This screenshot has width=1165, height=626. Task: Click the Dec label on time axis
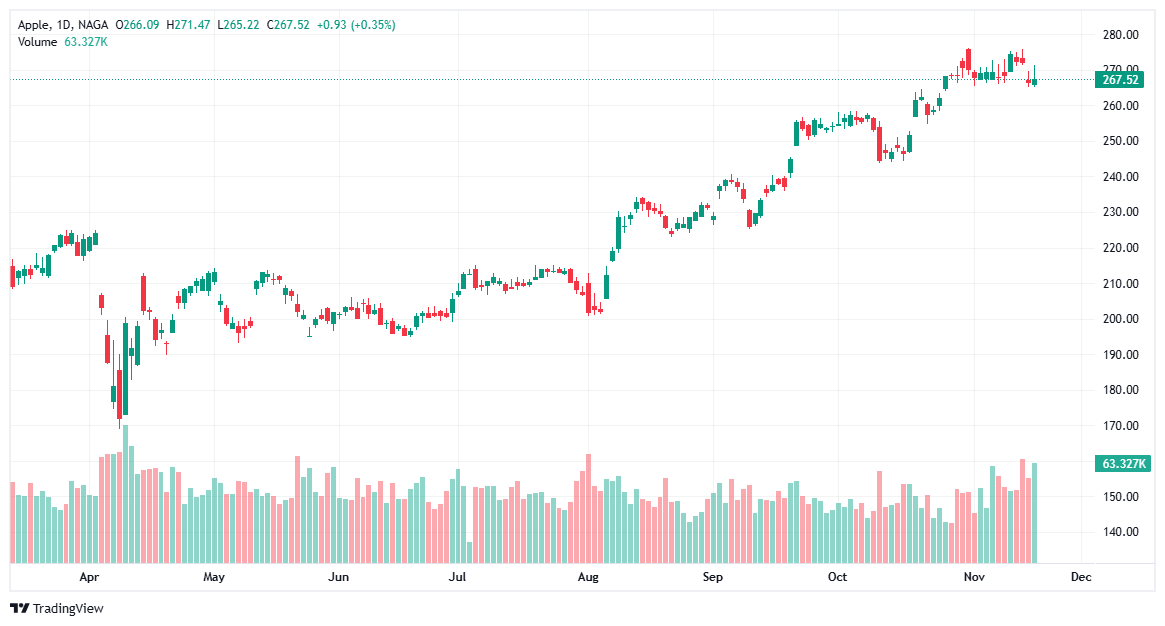point(1080,577)
